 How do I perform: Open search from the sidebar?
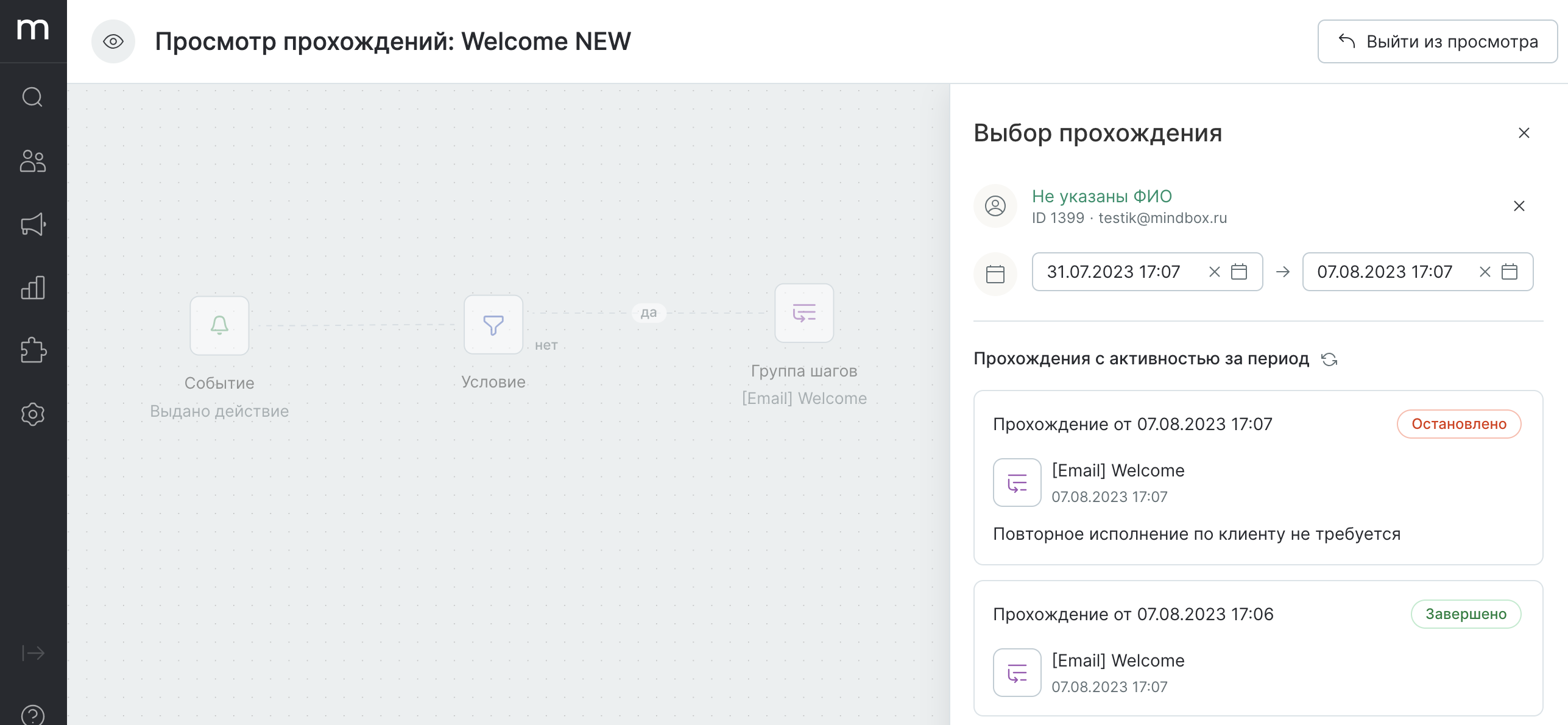click(x=33, y=97)
